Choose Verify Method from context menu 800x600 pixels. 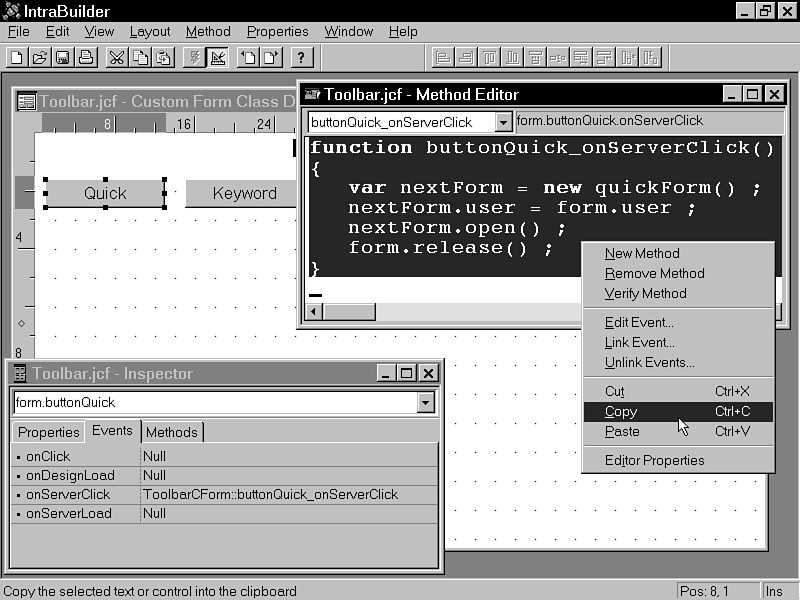(678, 293)
